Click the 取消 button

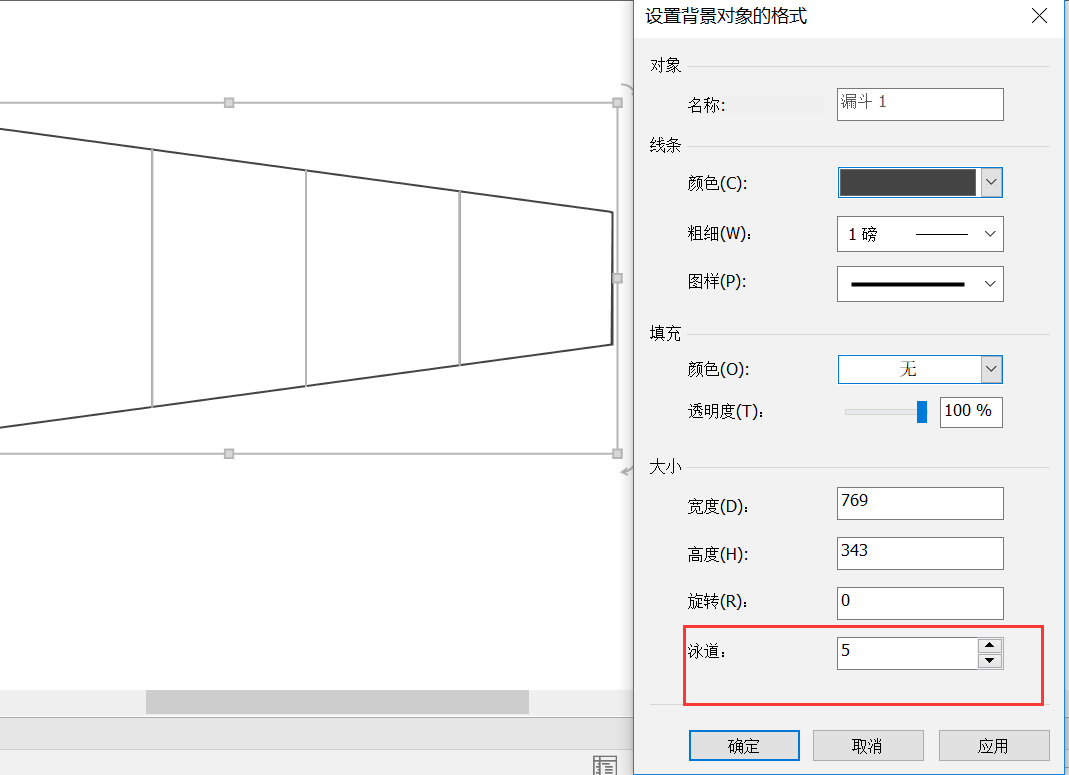click(x=867, y=746)
